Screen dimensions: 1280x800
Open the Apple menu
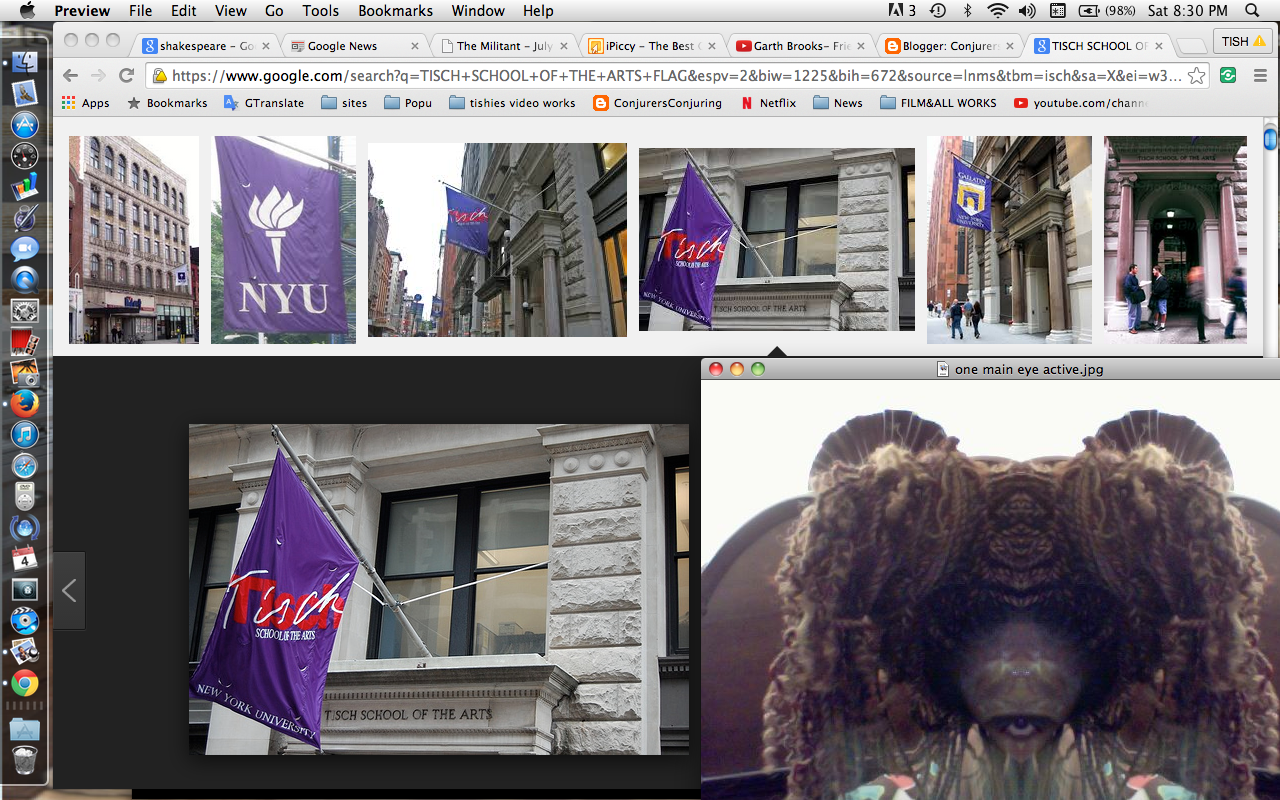tap(27, 11)
